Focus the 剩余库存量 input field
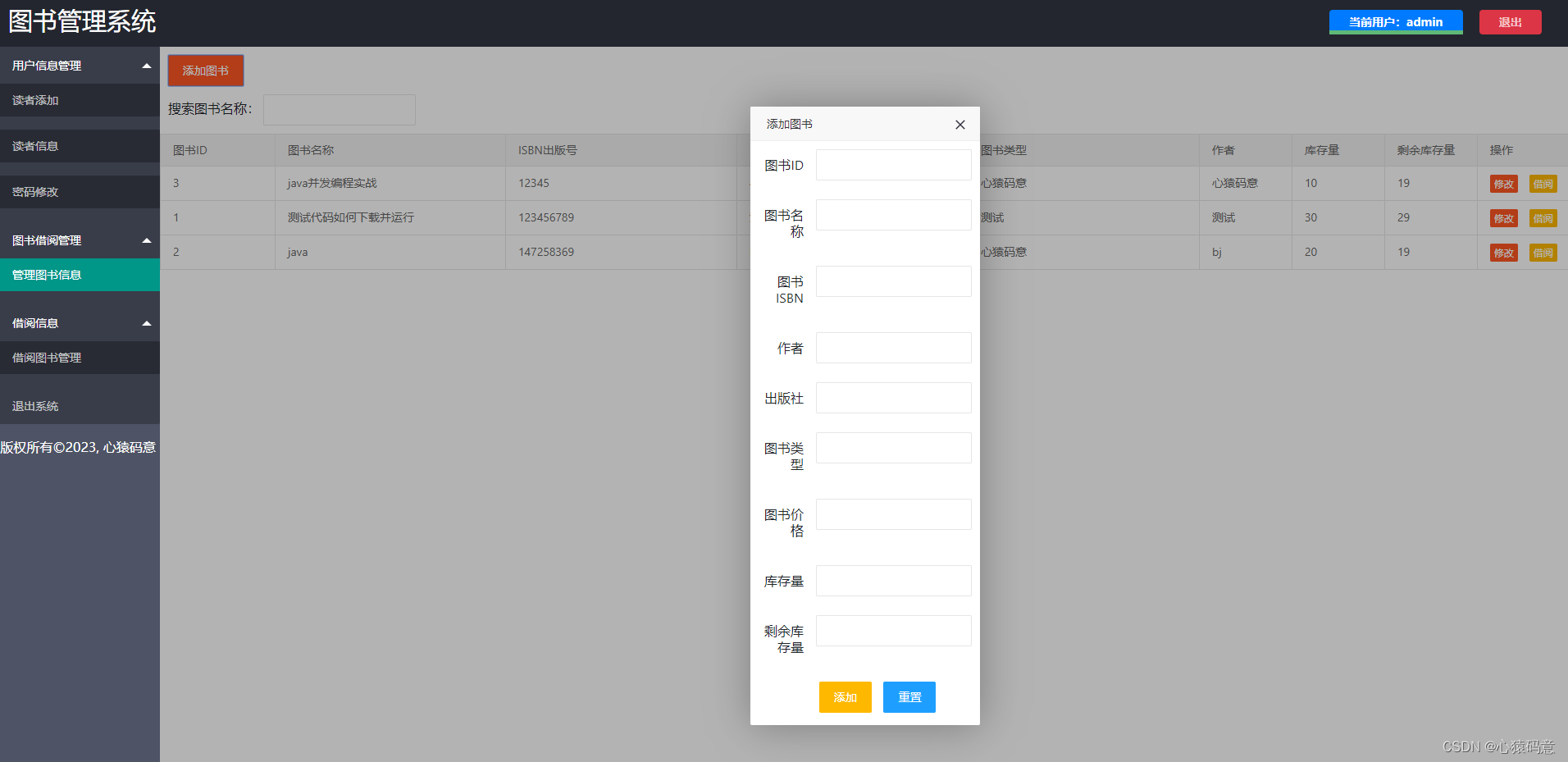 click(x=894, y=631)
